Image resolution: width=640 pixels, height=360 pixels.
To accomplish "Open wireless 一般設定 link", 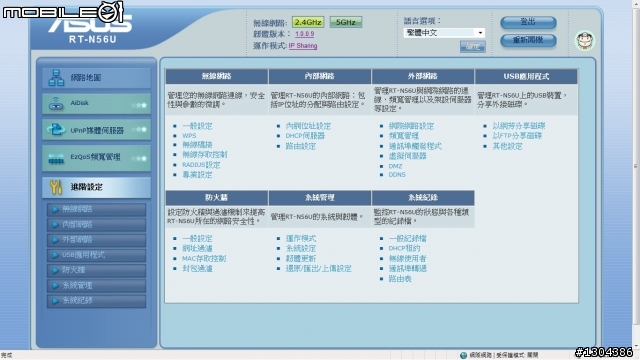I will (x=197, y=126).
